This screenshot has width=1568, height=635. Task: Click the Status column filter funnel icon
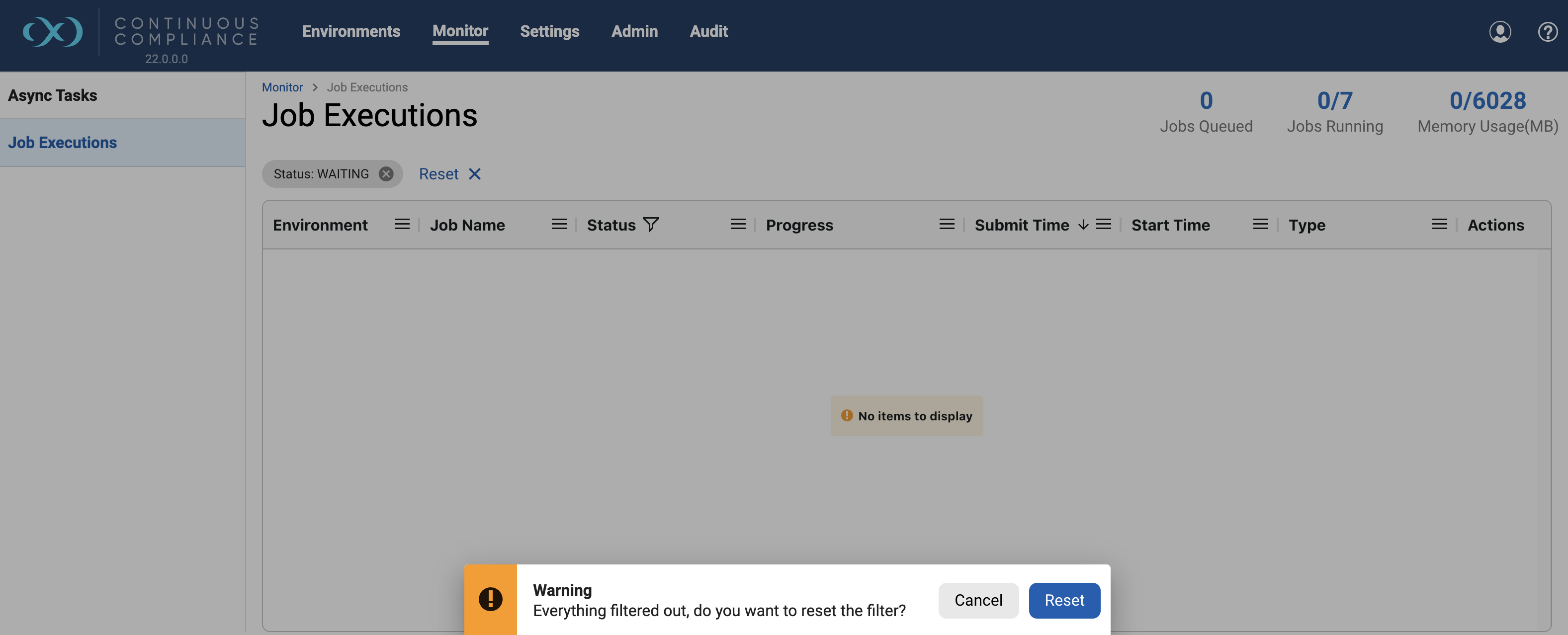[651, 225]
